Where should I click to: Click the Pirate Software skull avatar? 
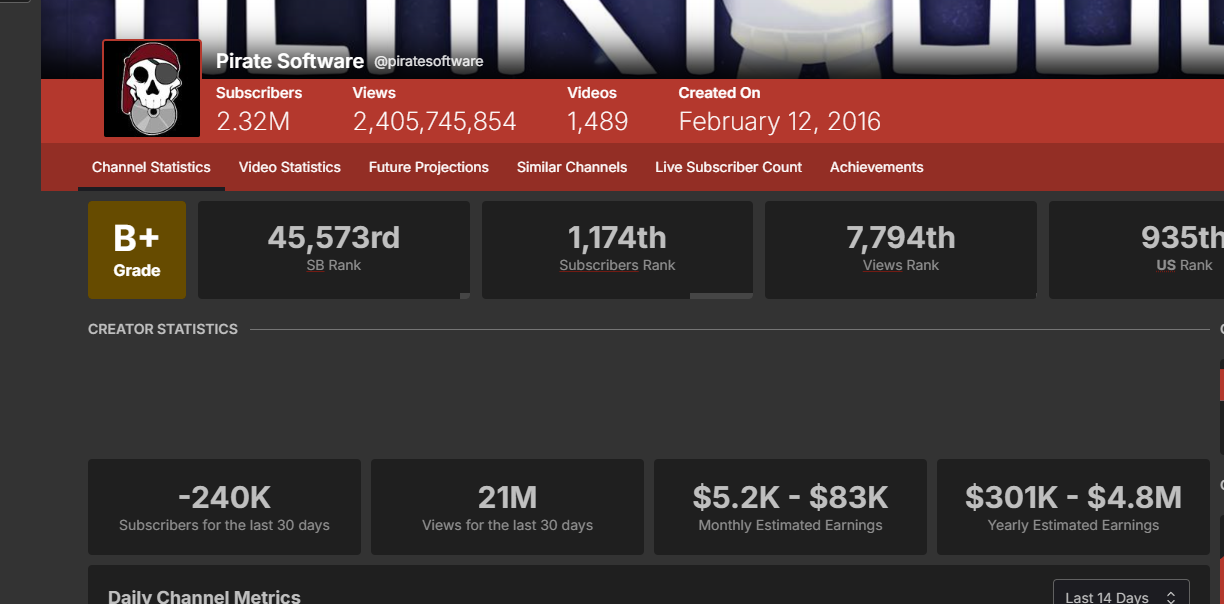[152, 89]
